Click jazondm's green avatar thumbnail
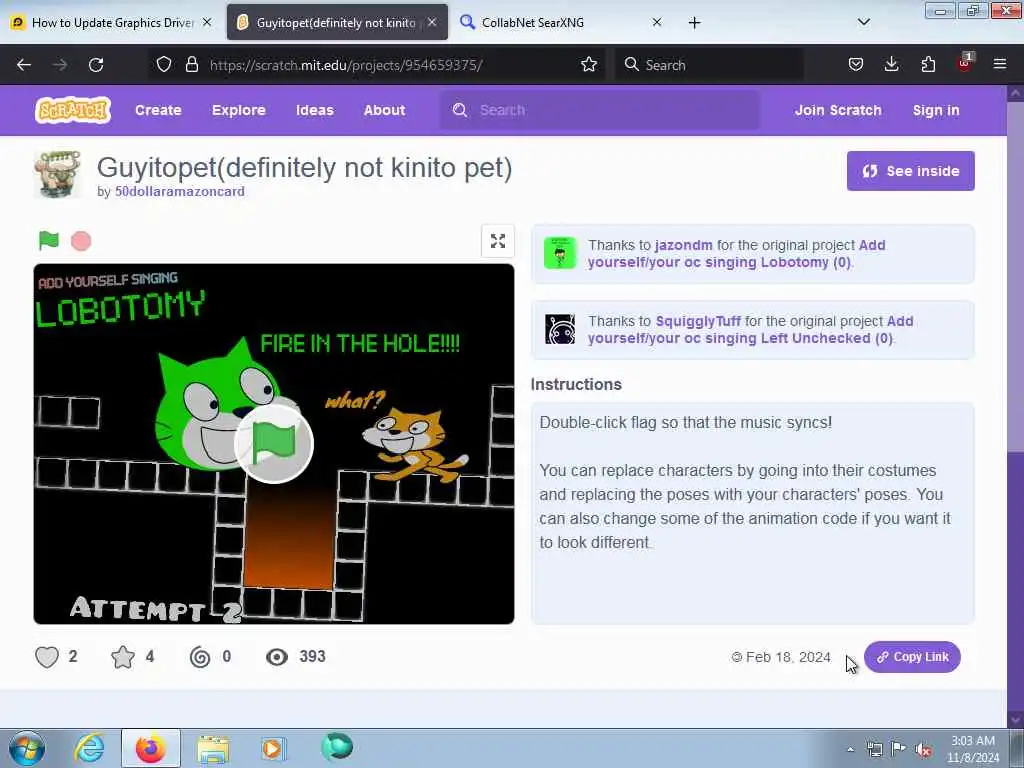This screenshot has width=1024, height=768. coord(560,253)
